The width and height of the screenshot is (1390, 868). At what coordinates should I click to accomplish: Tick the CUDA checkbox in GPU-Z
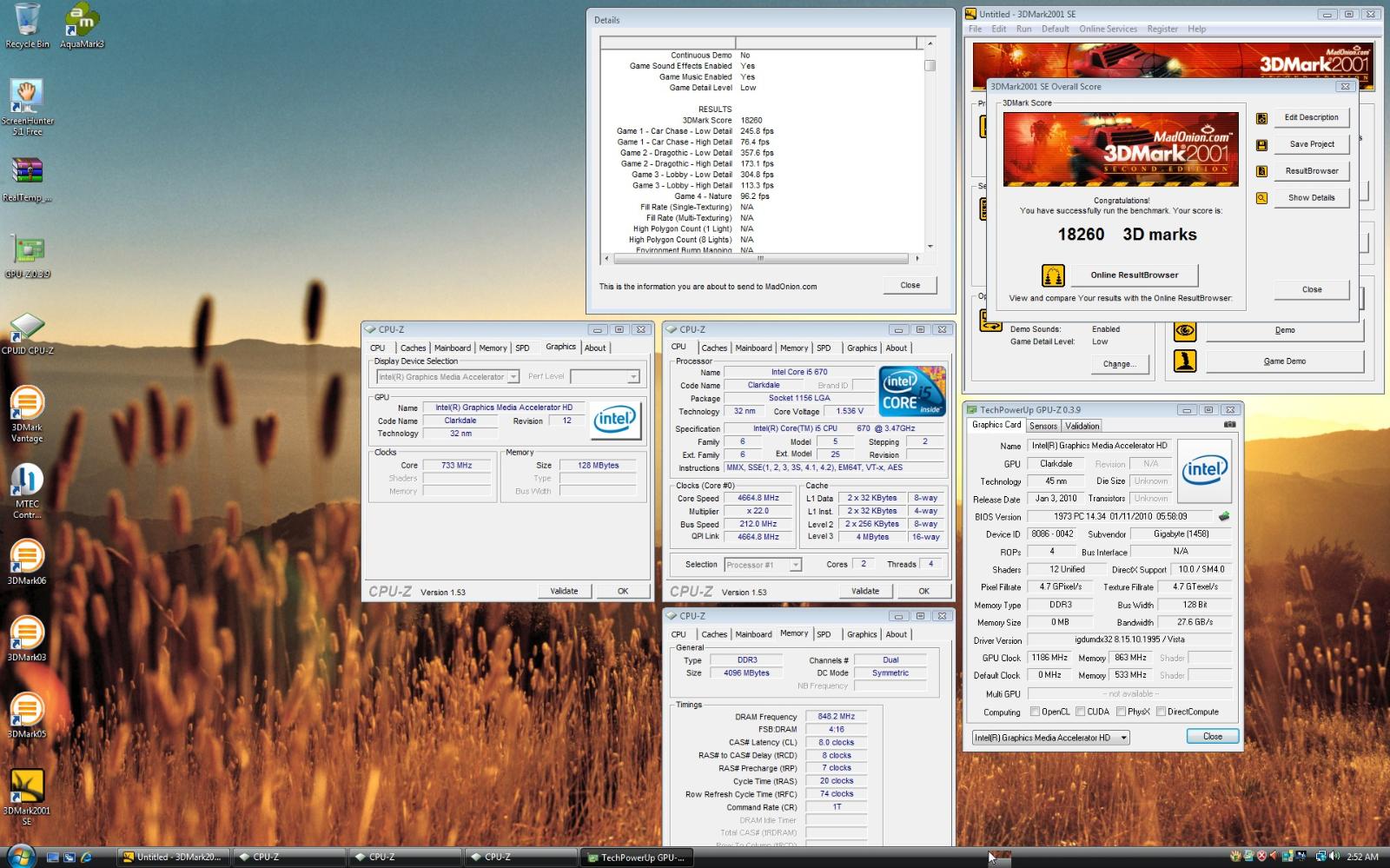pyautogui.click(x=1081, y=712)
